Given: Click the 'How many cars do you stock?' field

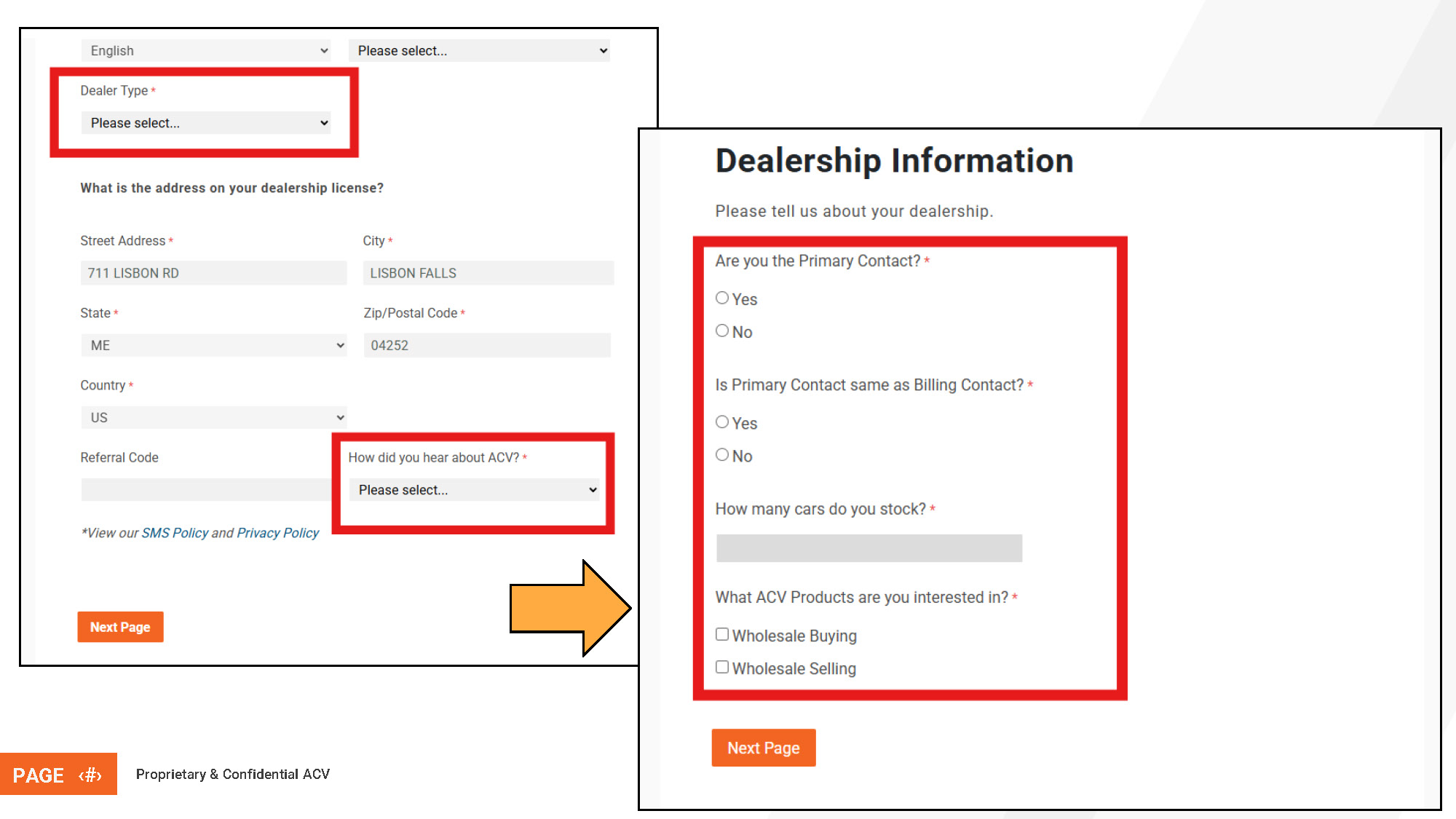Looking at the screenshot, I should pos(868,547).
